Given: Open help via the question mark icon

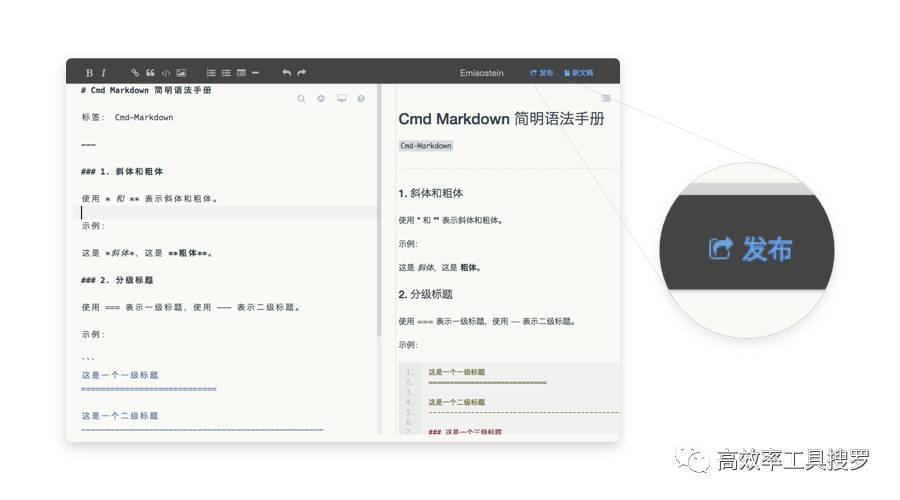Looking at the screenshot, I should click(x=361, y=99).
